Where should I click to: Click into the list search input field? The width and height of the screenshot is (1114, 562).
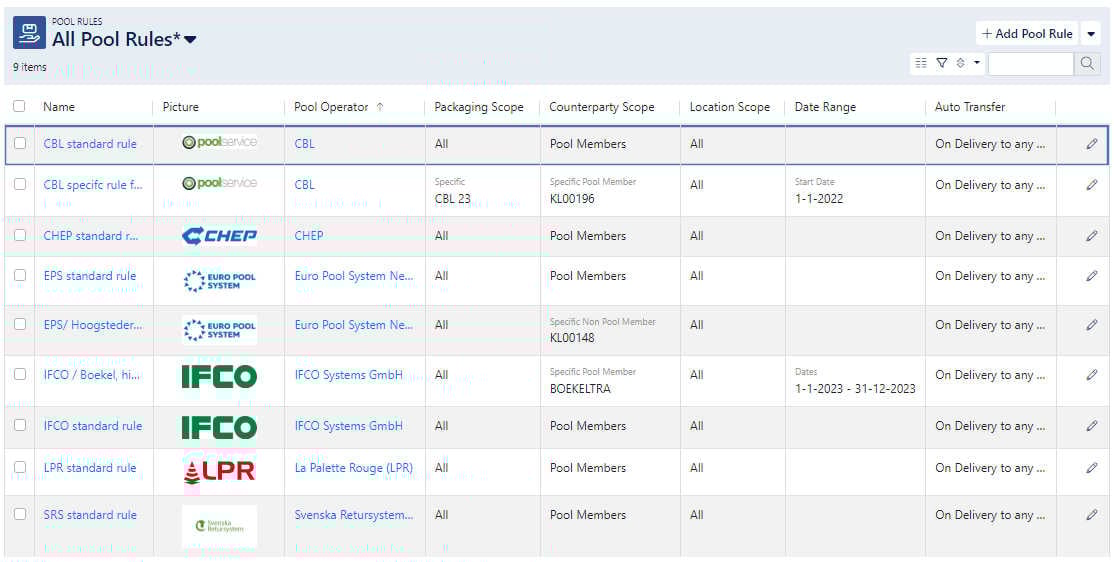point(1030,63)
